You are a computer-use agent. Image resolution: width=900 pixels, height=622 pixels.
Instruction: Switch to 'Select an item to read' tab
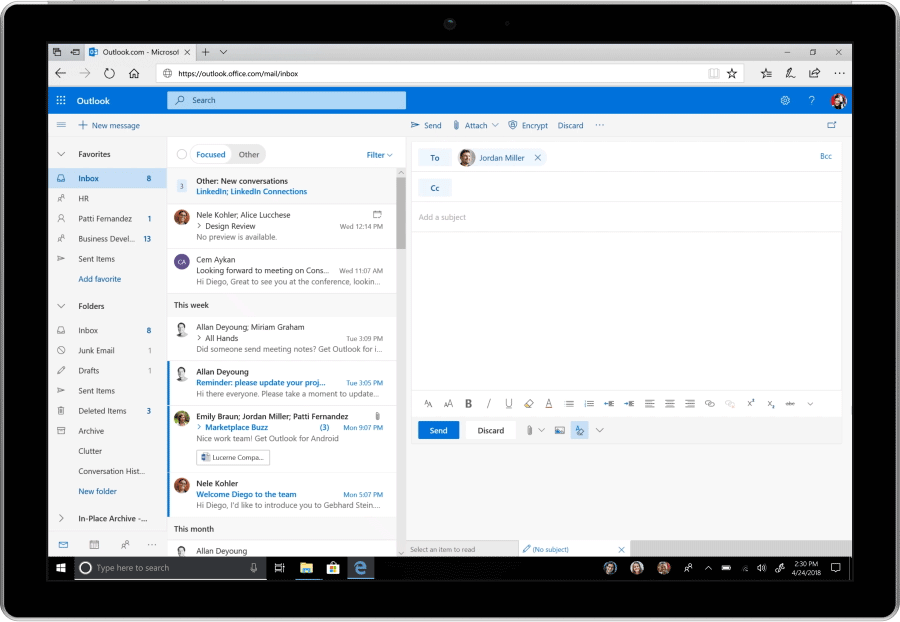(x=463, y=549)
